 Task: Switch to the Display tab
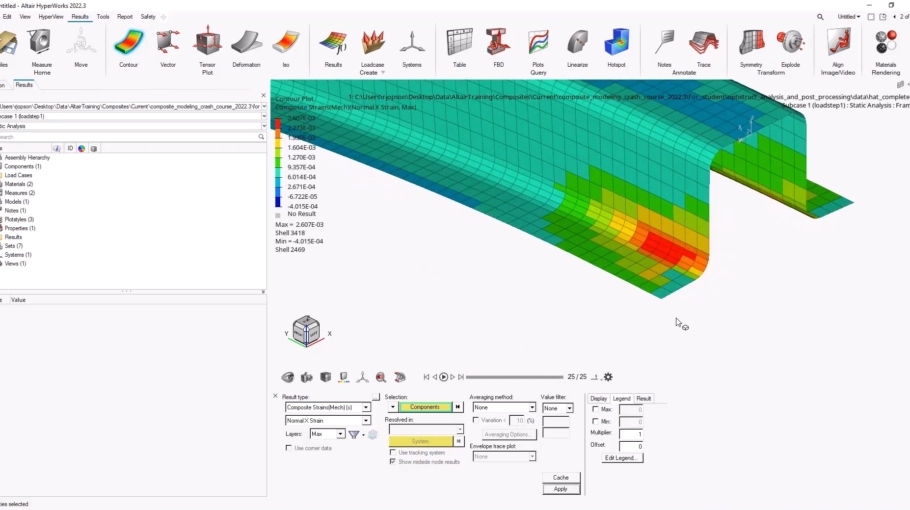[x=598, y=399]
